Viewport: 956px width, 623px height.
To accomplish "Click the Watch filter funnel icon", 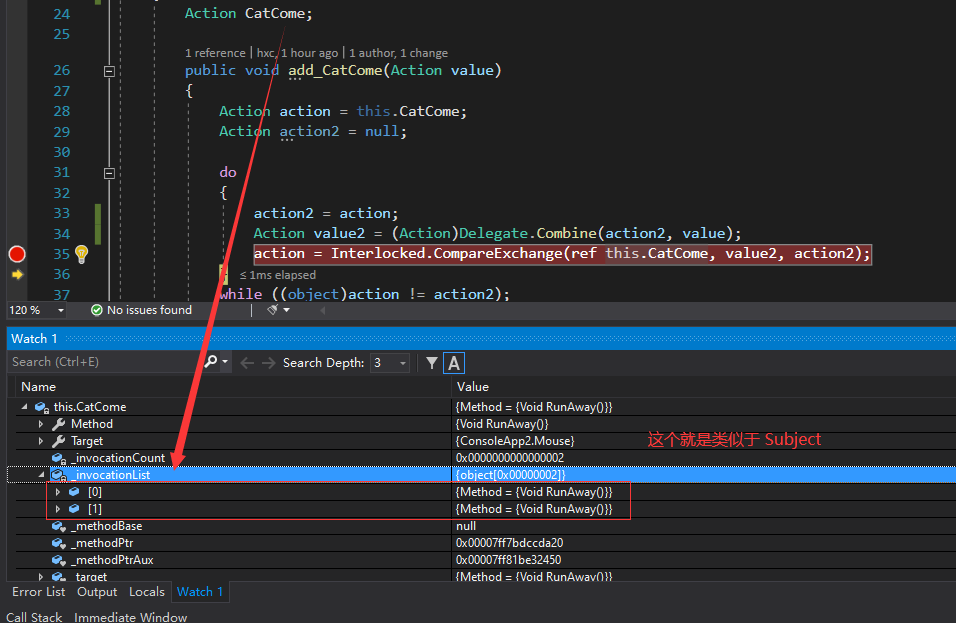I will [x=431, y=363].
